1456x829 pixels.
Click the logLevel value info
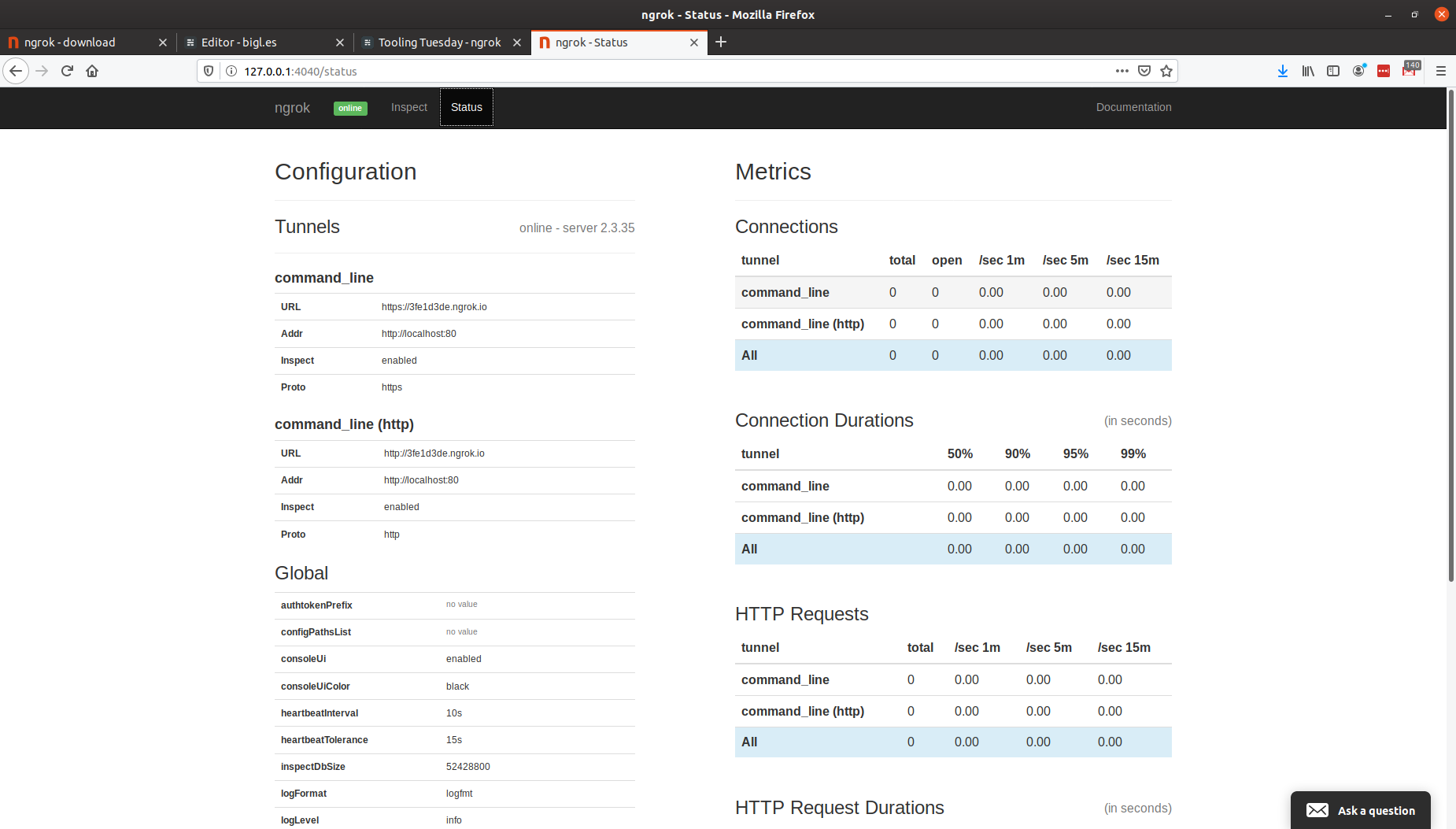pos(454,820)
